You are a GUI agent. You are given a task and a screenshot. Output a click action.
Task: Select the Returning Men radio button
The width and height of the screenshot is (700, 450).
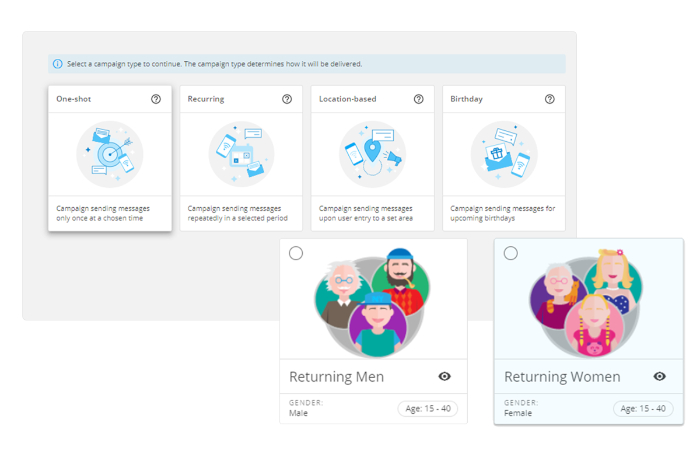coord(296,254)
